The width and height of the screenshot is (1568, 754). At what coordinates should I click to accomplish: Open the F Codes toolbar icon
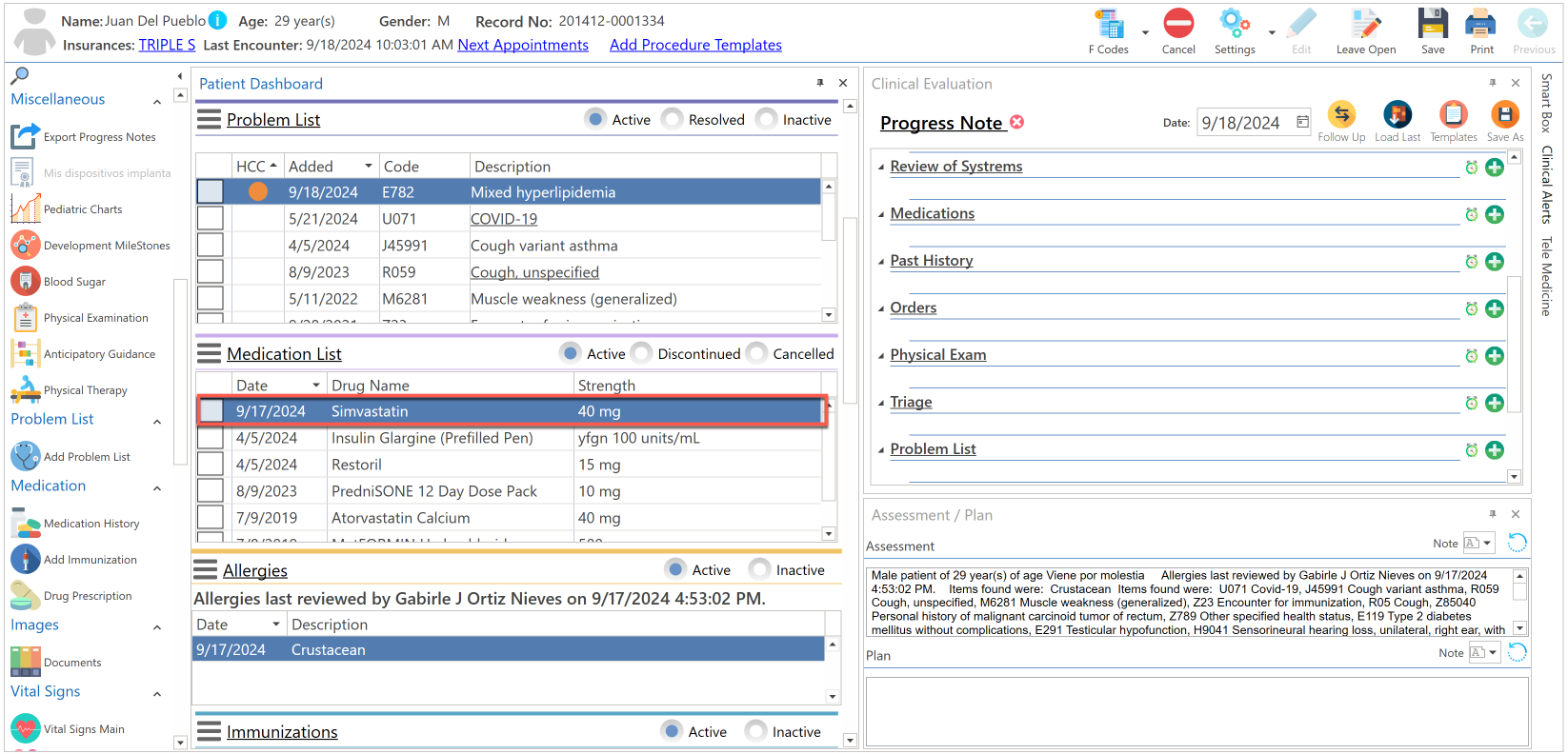(x=1109, y=24)
